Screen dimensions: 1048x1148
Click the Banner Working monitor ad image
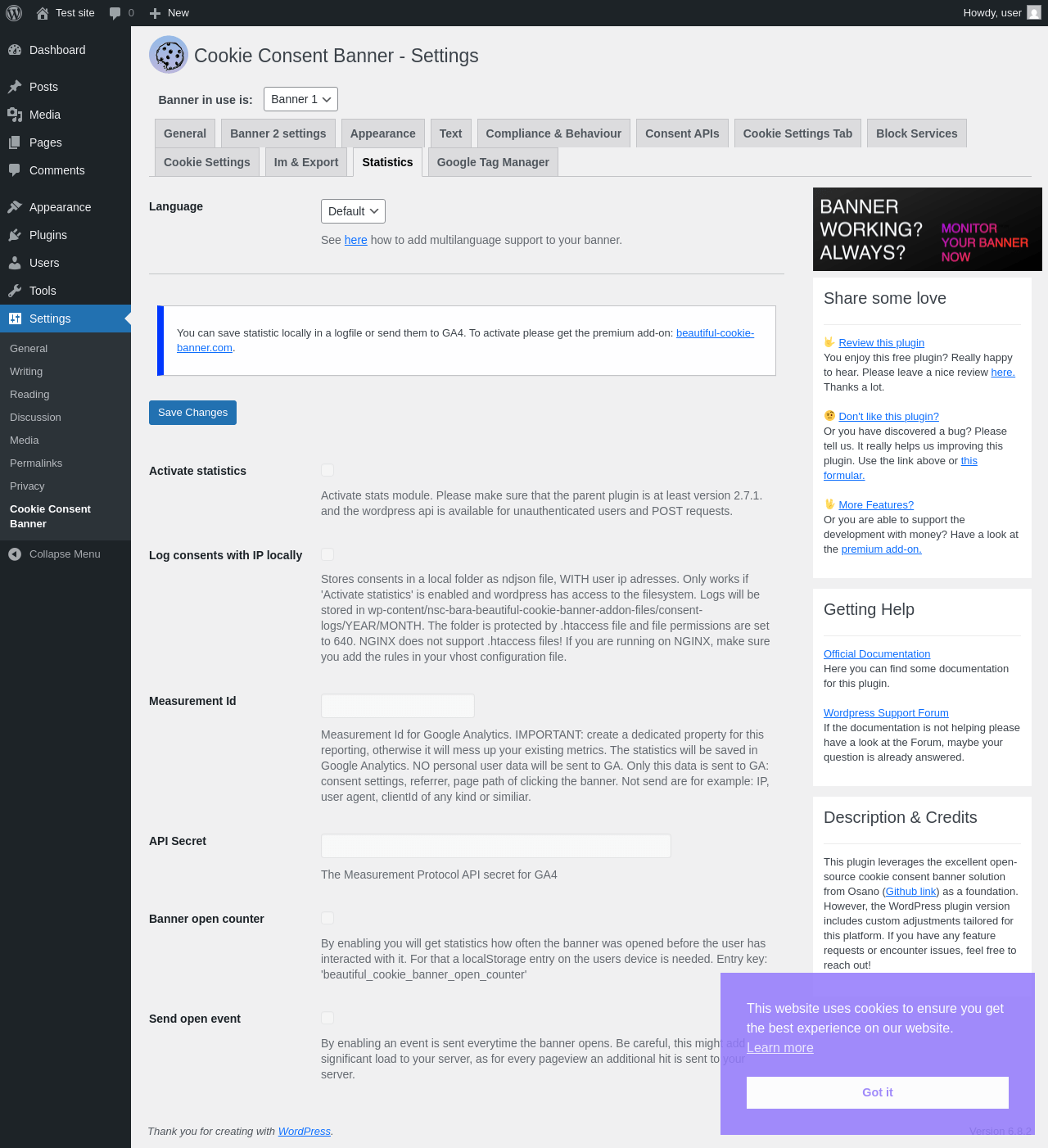(928, 229)
